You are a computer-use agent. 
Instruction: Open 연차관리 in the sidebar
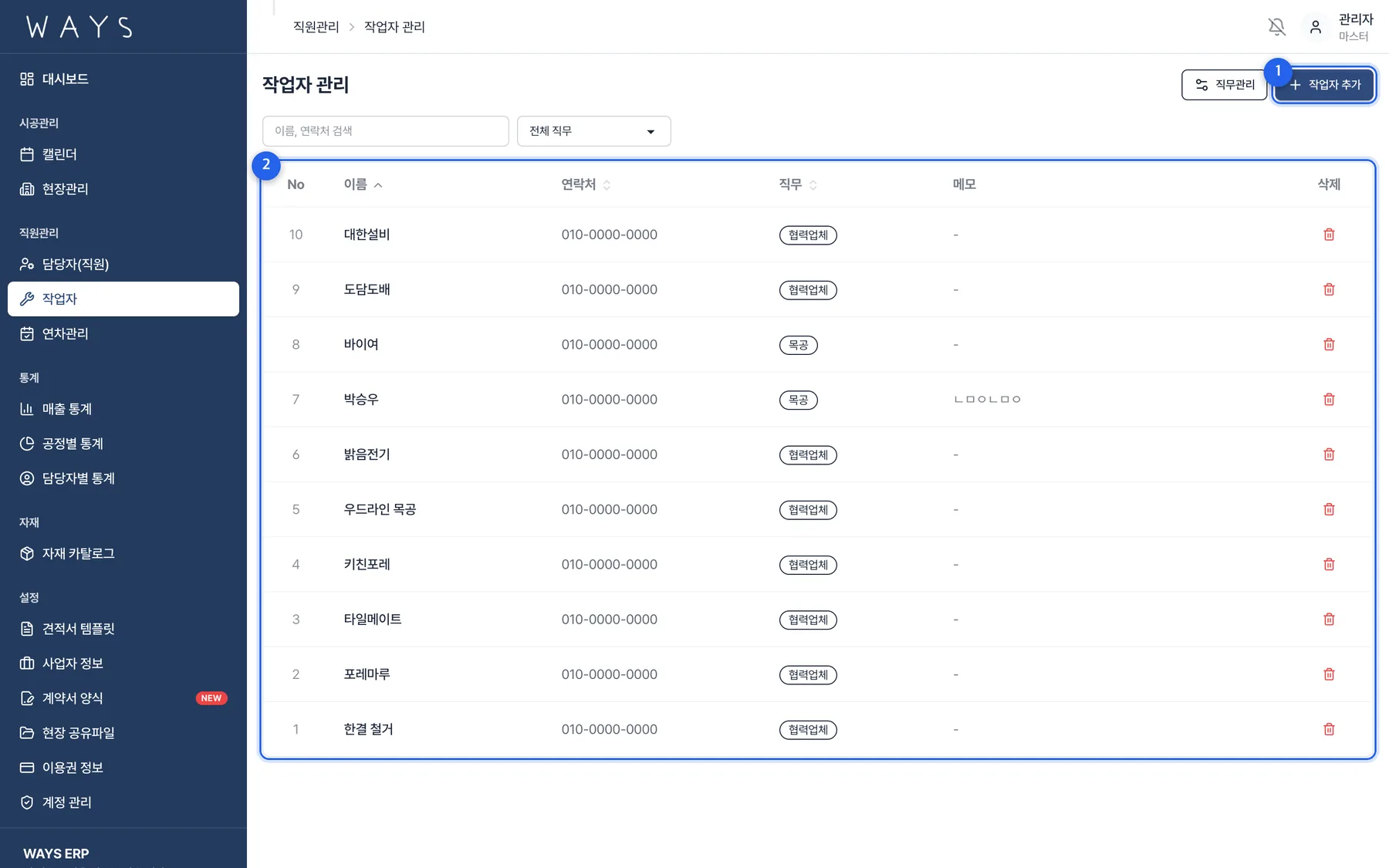[x=123, y=333]
